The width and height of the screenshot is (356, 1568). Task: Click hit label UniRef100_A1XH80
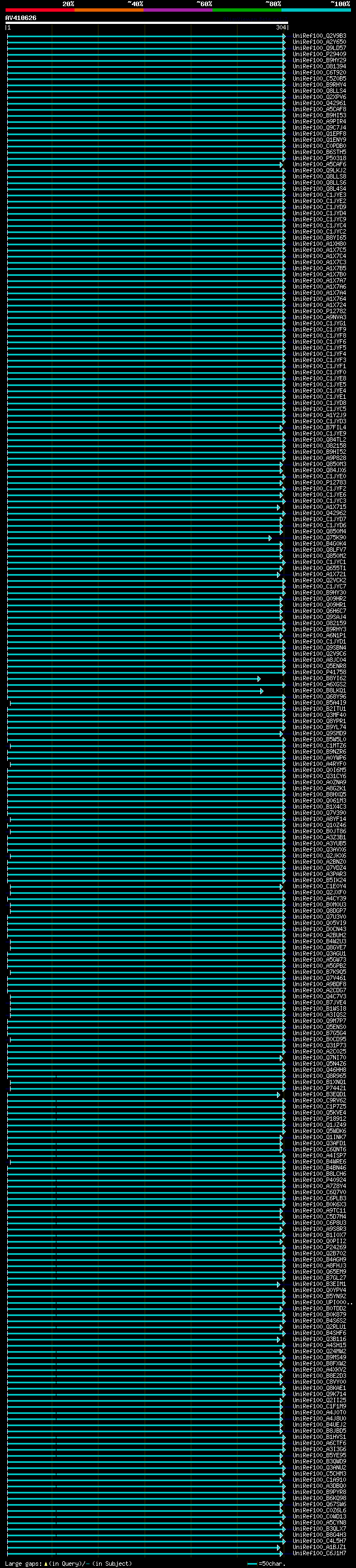319,244
